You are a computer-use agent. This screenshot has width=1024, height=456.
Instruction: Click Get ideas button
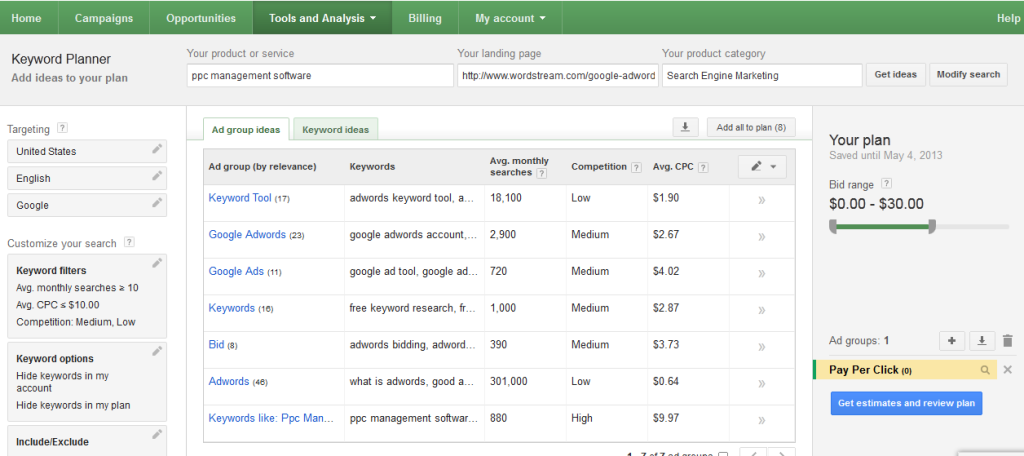click(x=895, y=74)
